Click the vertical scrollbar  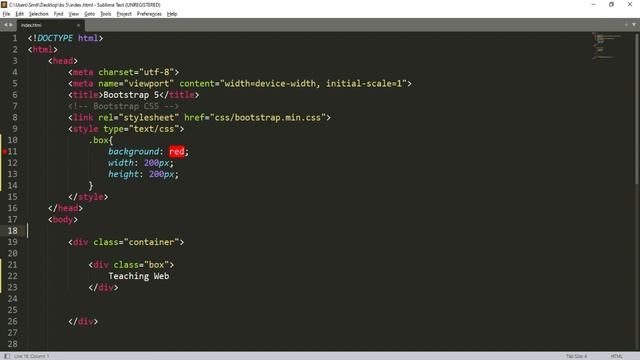click(637, 108)
